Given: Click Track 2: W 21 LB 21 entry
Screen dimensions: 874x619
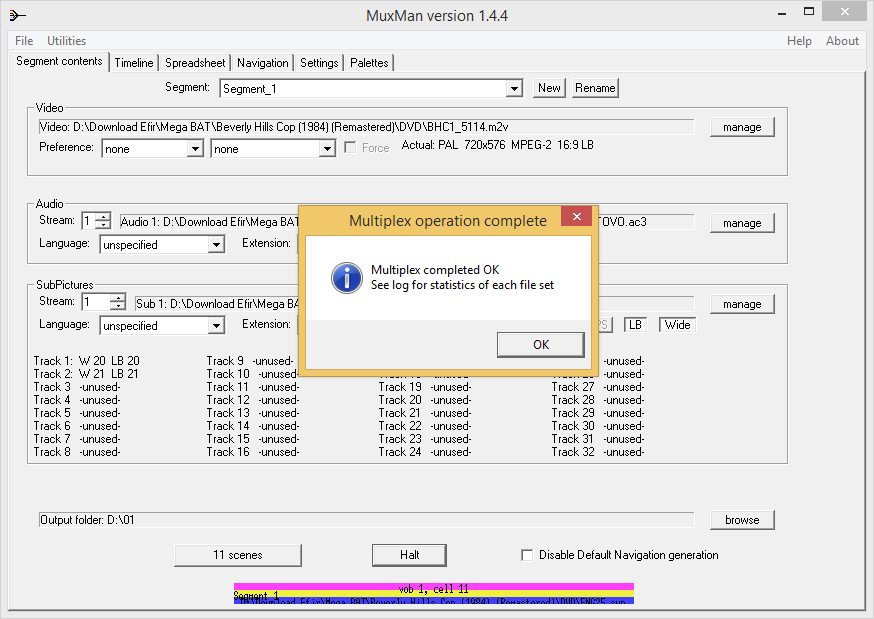Looking at the screenshot, I should 86,374.
